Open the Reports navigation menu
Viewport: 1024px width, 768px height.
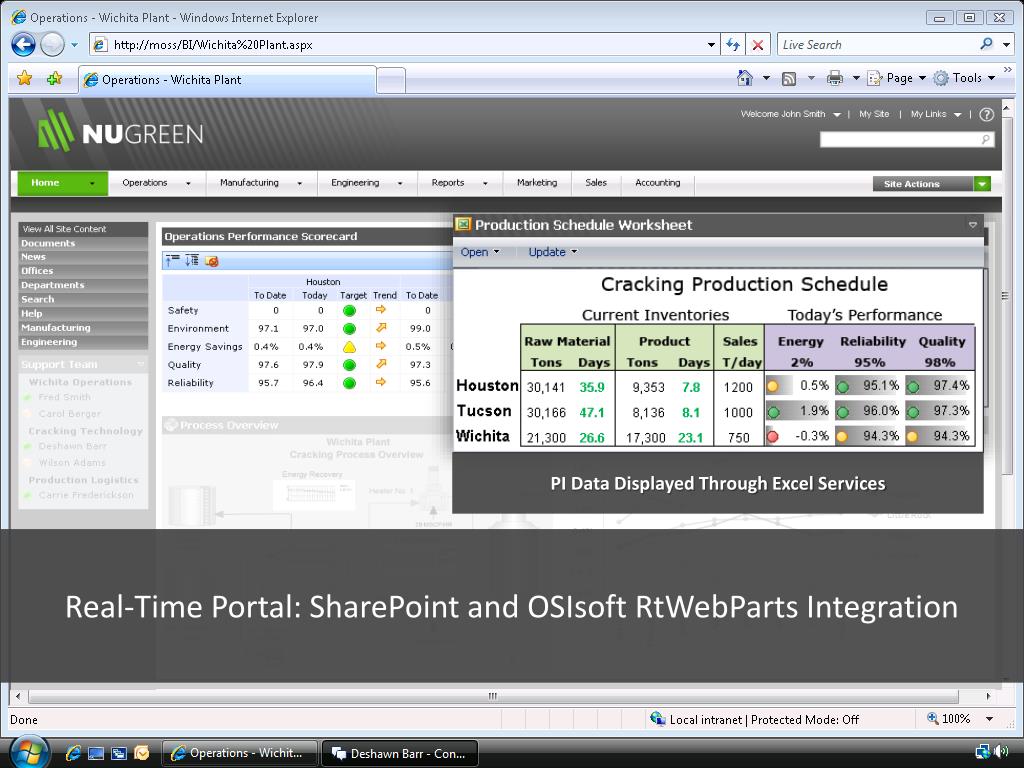coord(459,183)
